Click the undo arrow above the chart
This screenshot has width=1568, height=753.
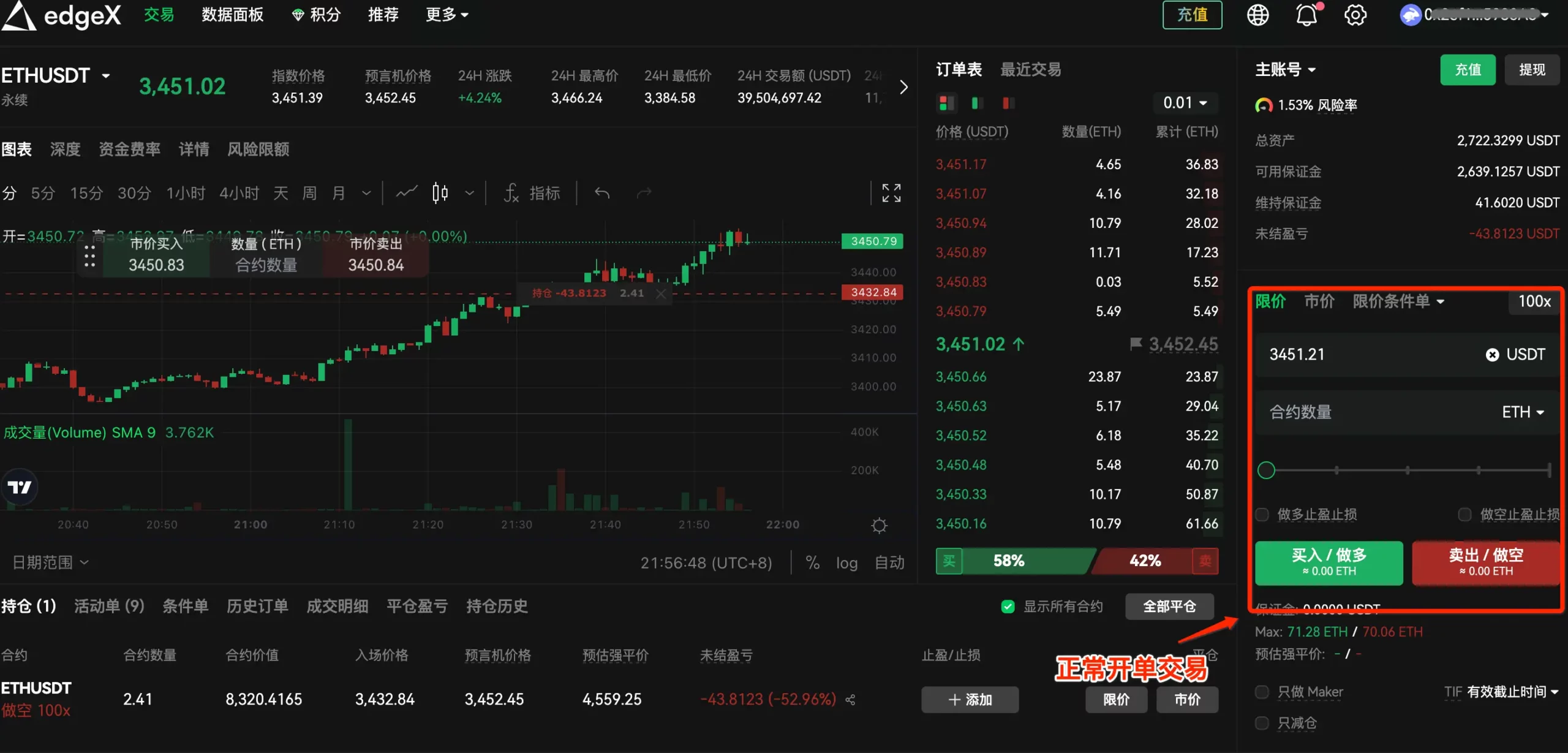pyautogui.click(x=601, y=192)
